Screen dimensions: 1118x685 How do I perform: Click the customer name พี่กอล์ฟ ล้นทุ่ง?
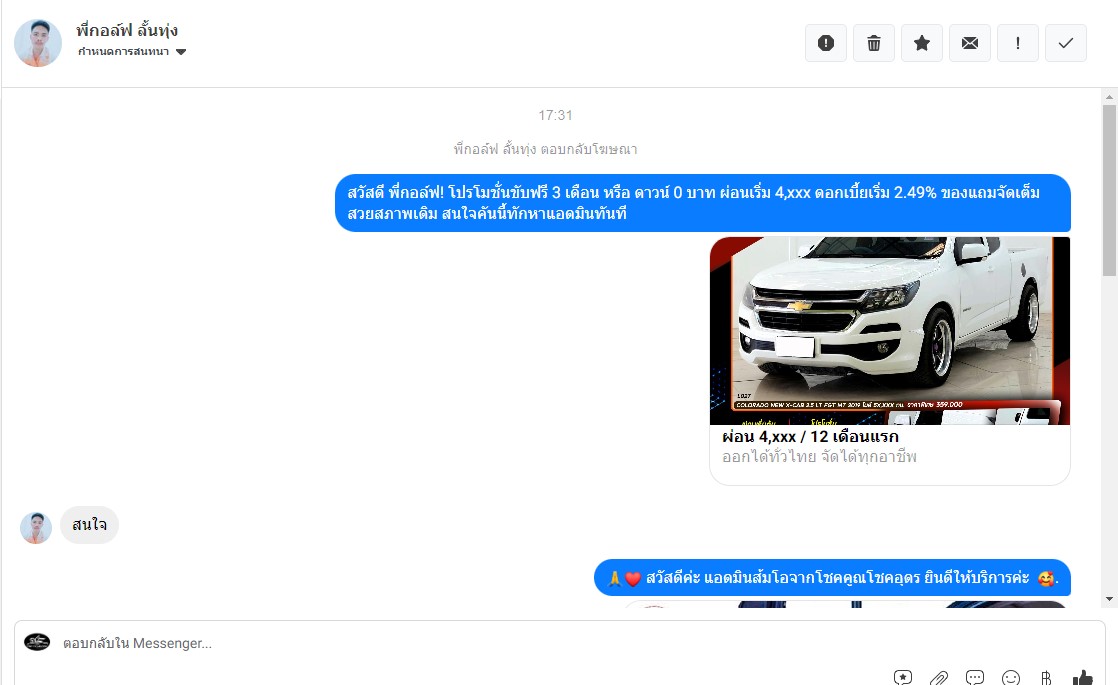[127, 30]
